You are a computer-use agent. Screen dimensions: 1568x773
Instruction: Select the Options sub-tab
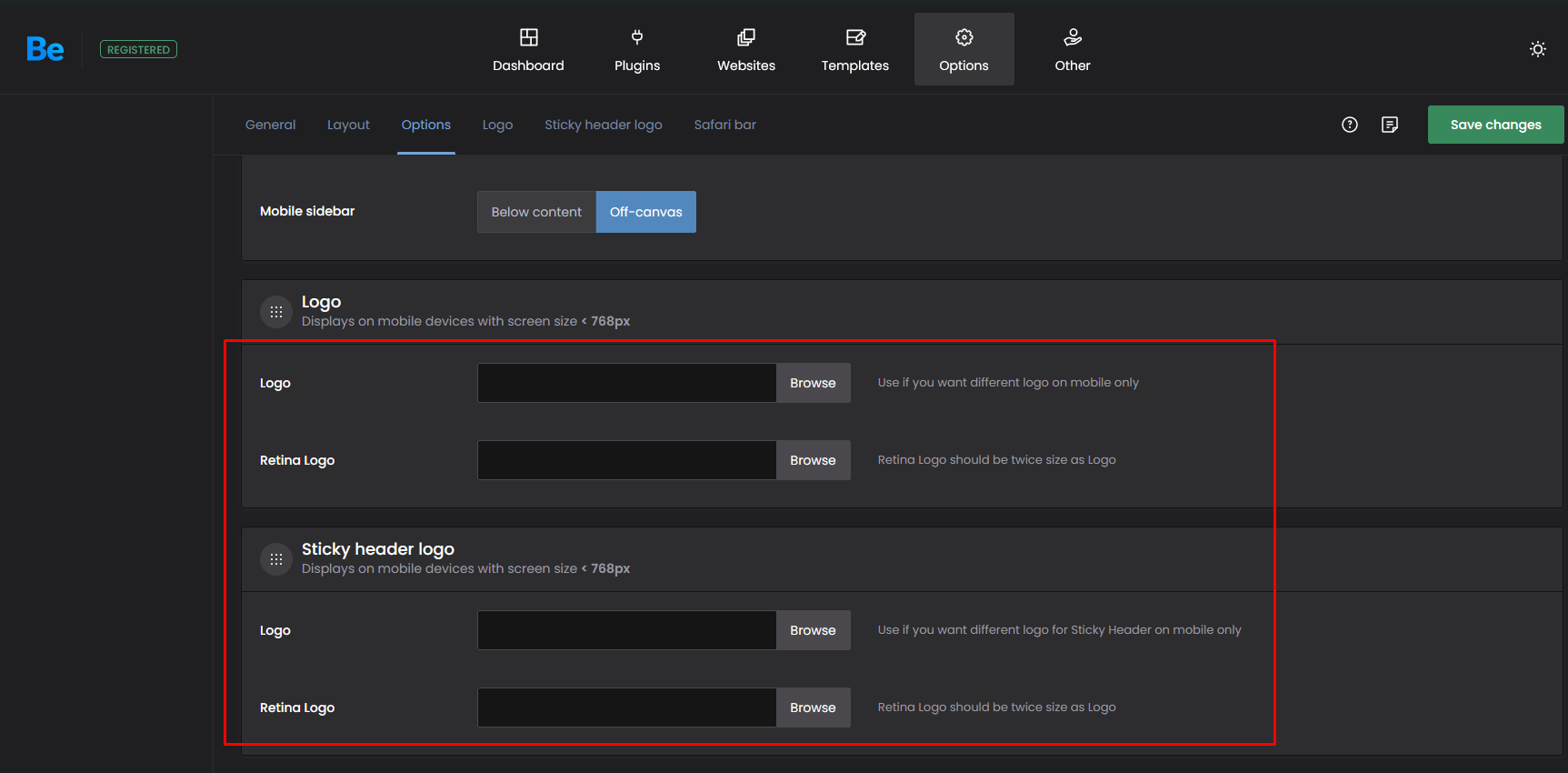pos(426,125)
